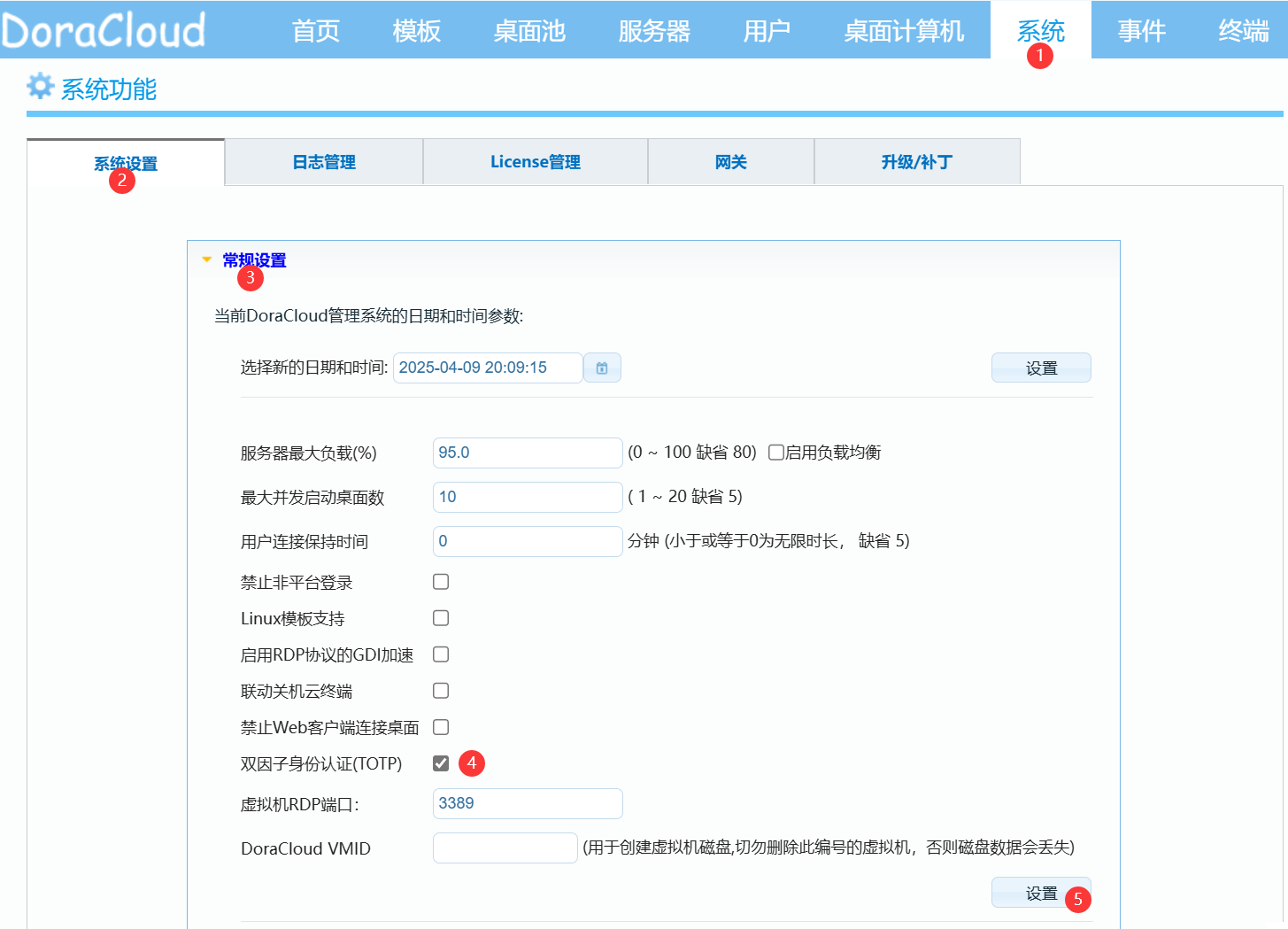The height and width of the screenshot is (929, 1288).
Task: Go to 桌面池 menu
Action: 529,31
